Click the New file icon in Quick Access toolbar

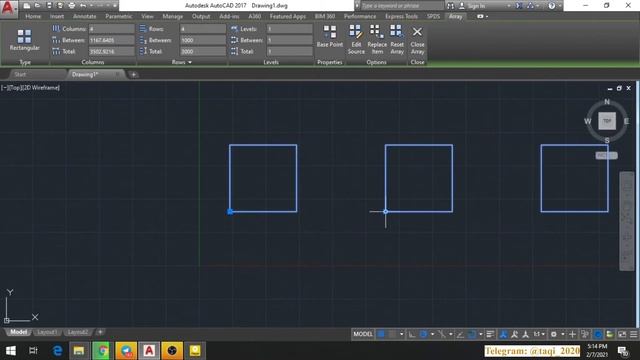coord(27,6)
